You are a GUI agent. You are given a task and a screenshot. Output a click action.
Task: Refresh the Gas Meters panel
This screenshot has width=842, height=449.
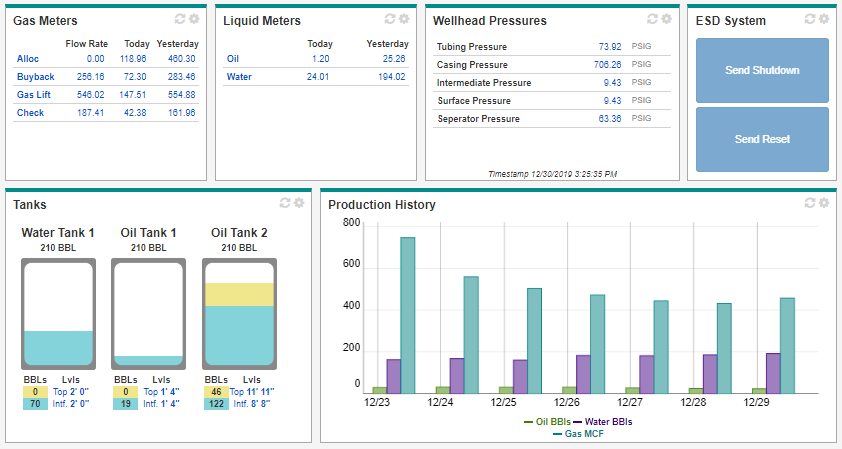180,19
